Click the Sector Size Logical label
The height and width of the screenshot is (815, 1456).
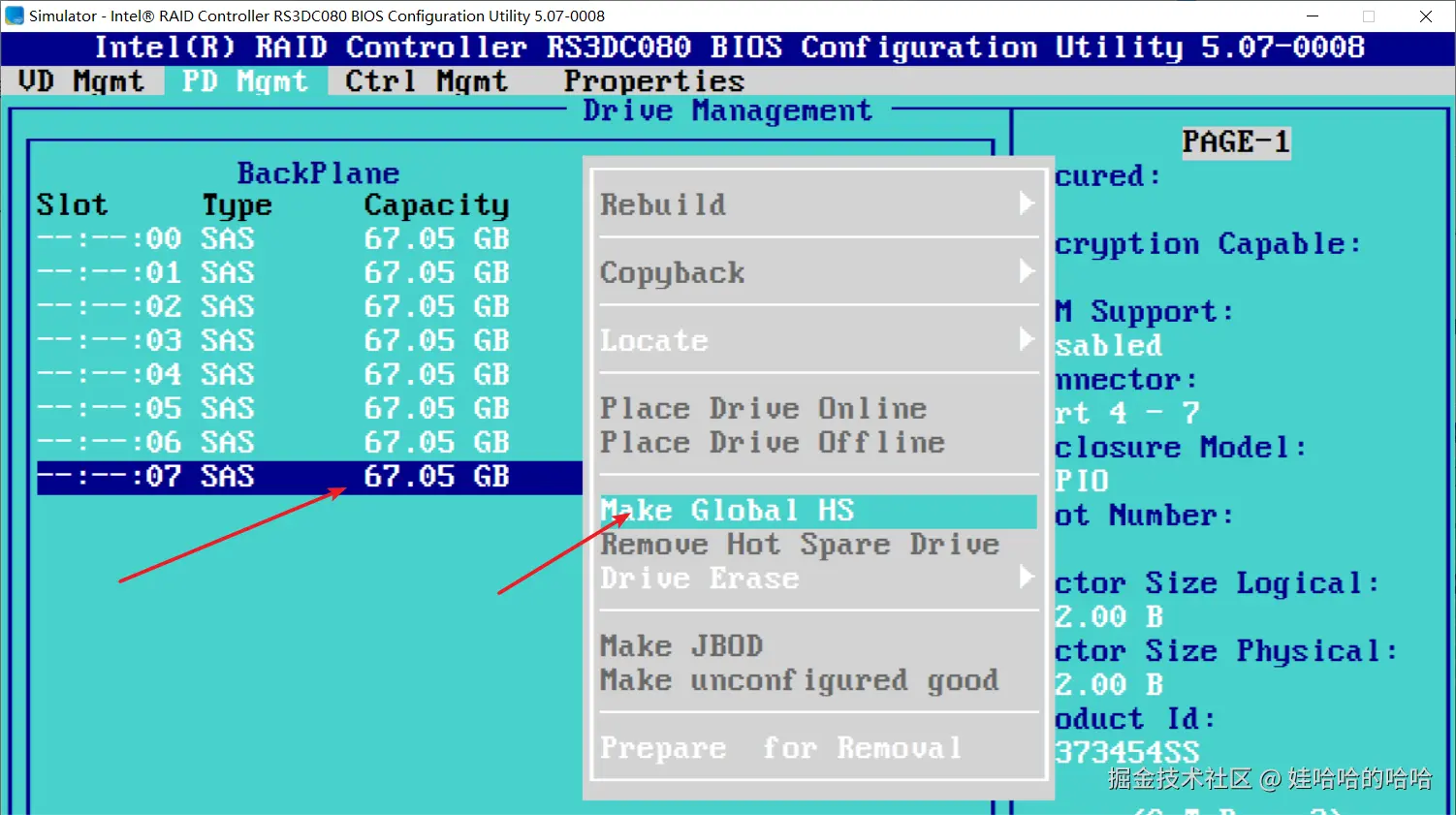tap(1217, 583)
